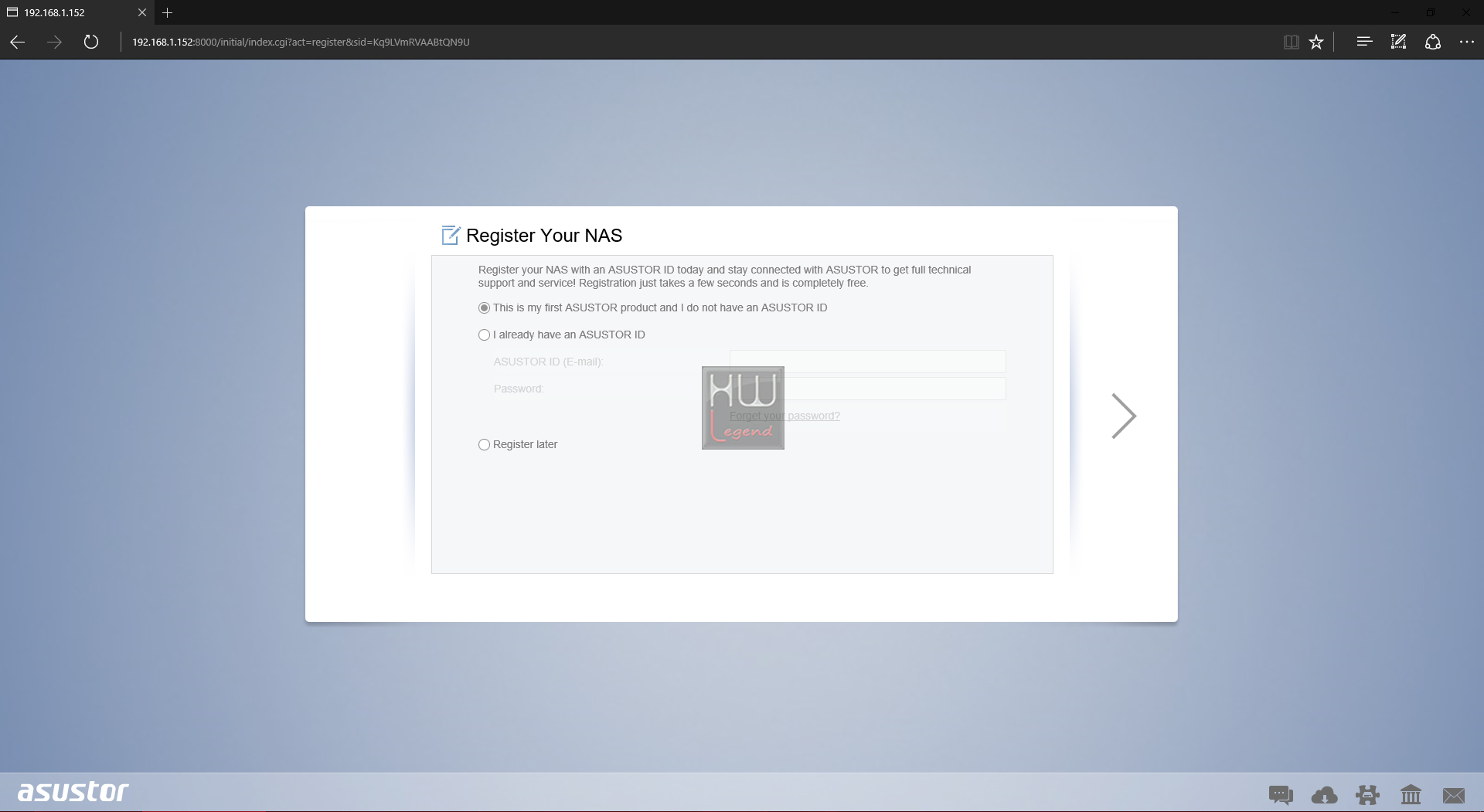The image size is (1484, 812).
Task: Open the 'Forget your password?' link
Action: [x=785, y=416]
